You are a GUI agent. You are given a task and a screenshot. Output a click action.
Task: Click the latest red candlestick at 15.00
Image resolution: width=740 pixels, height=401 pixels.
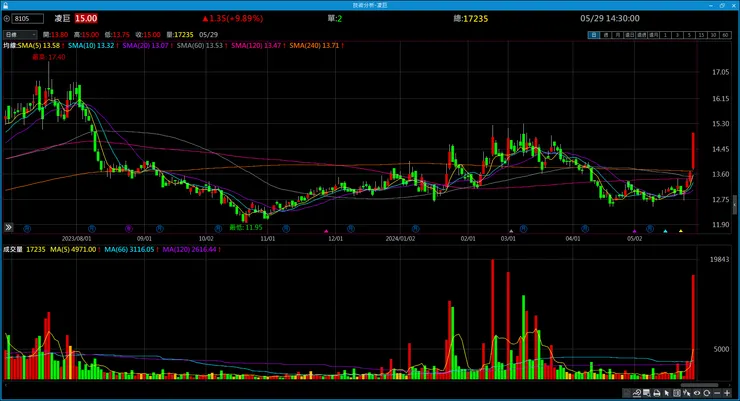(x=693, y=151)
